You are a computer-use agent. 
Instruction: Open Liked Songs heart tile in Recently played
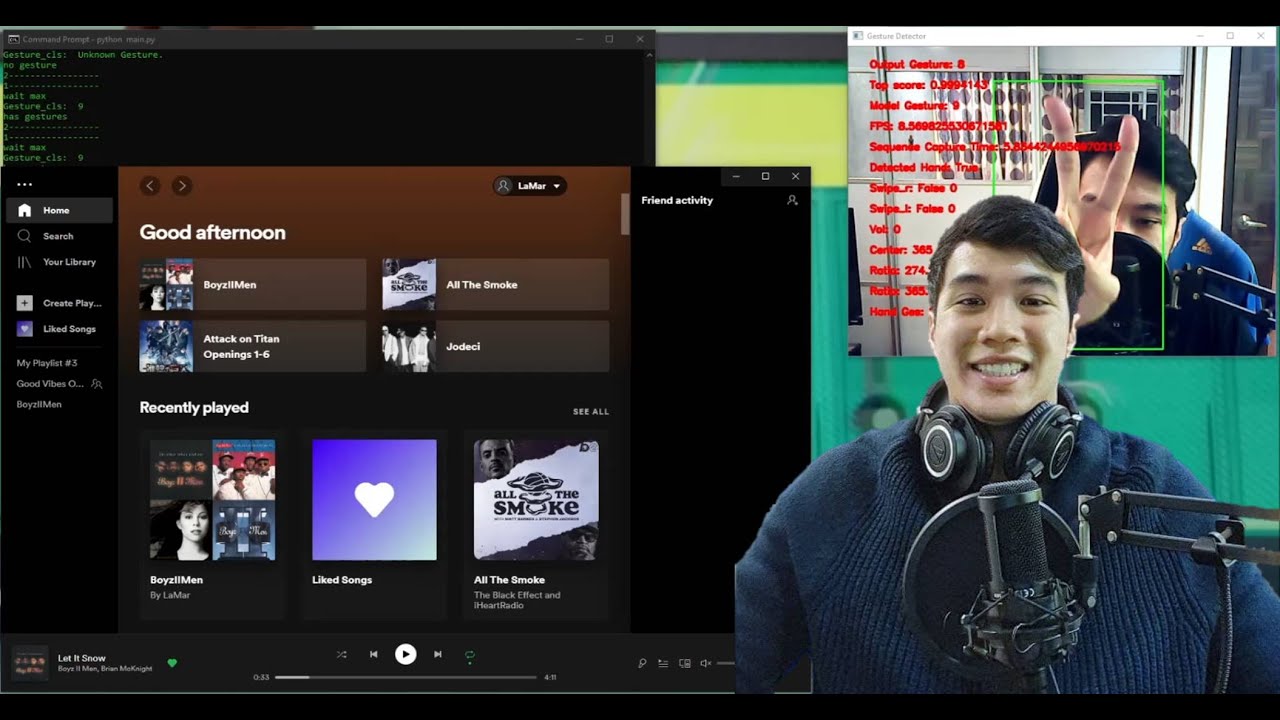pos(374,500)
